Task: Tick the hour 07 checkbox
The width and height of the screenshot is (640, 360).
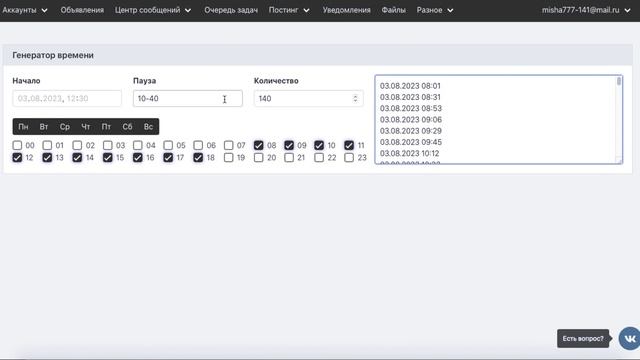Action: (x=229, y=145)
